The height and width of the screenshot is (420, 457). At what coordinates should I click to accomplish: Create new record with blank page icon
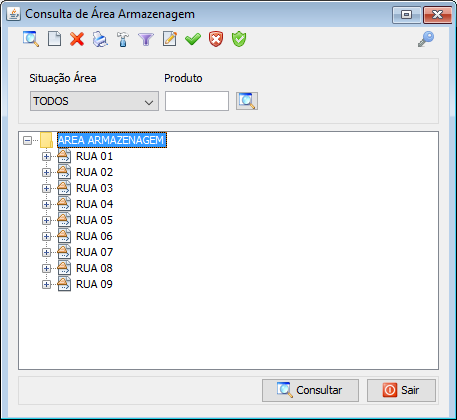[55, 39]
